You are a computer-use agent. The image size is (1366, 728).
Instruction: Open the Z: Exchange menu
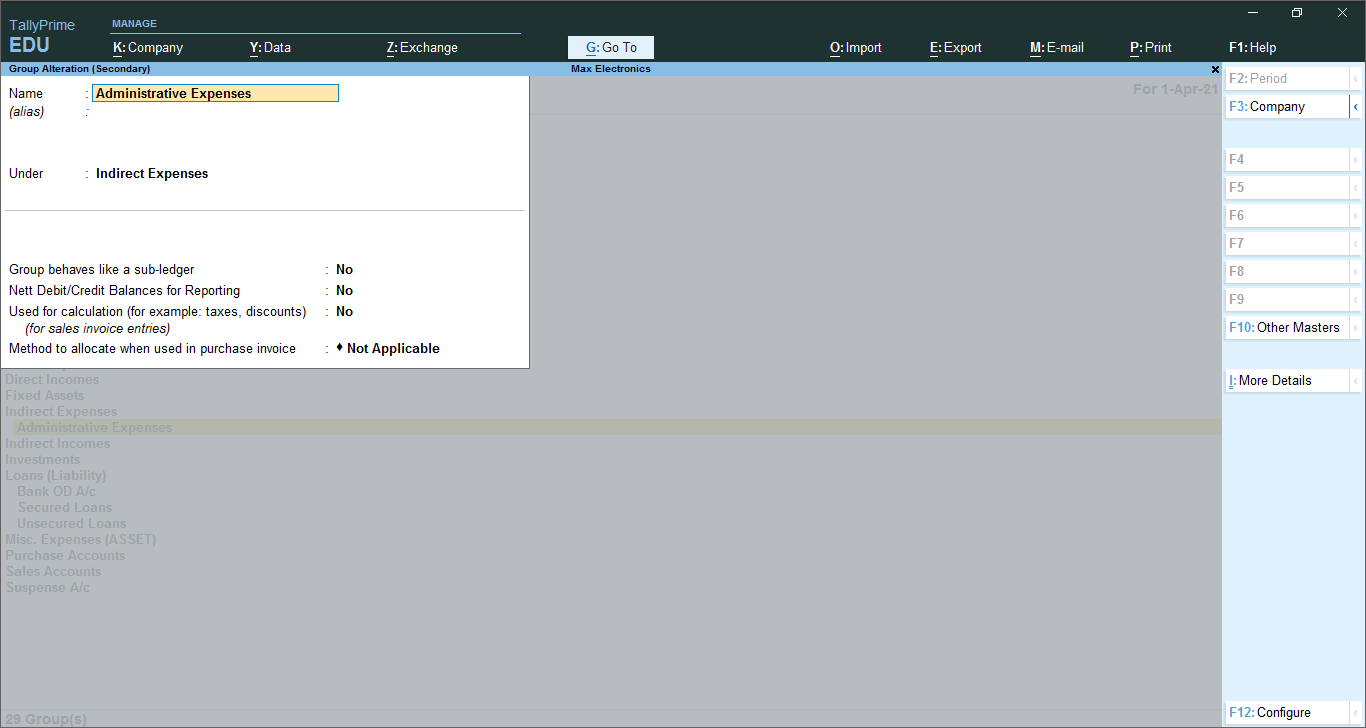pos(422,47)
